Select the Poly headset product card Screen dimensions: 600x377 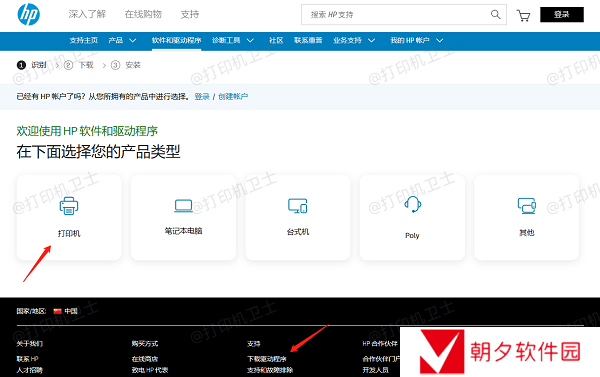[412, 217]
